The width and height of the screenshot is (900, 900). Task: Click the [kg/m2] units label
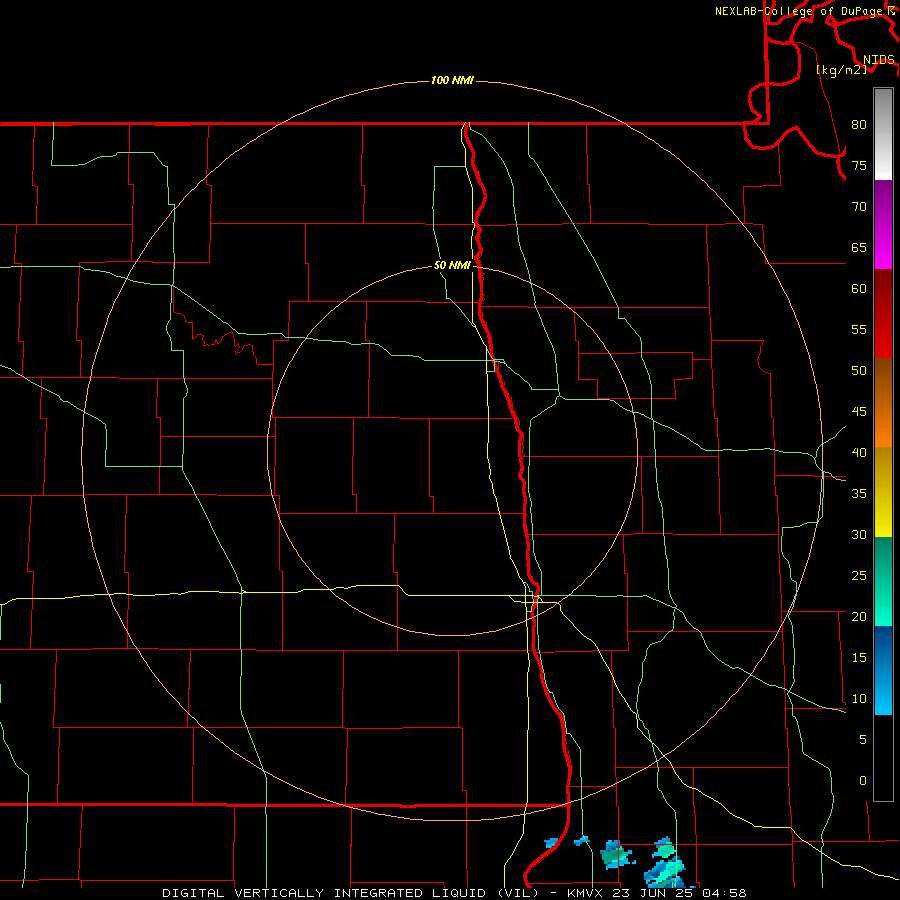click(841, 70)
